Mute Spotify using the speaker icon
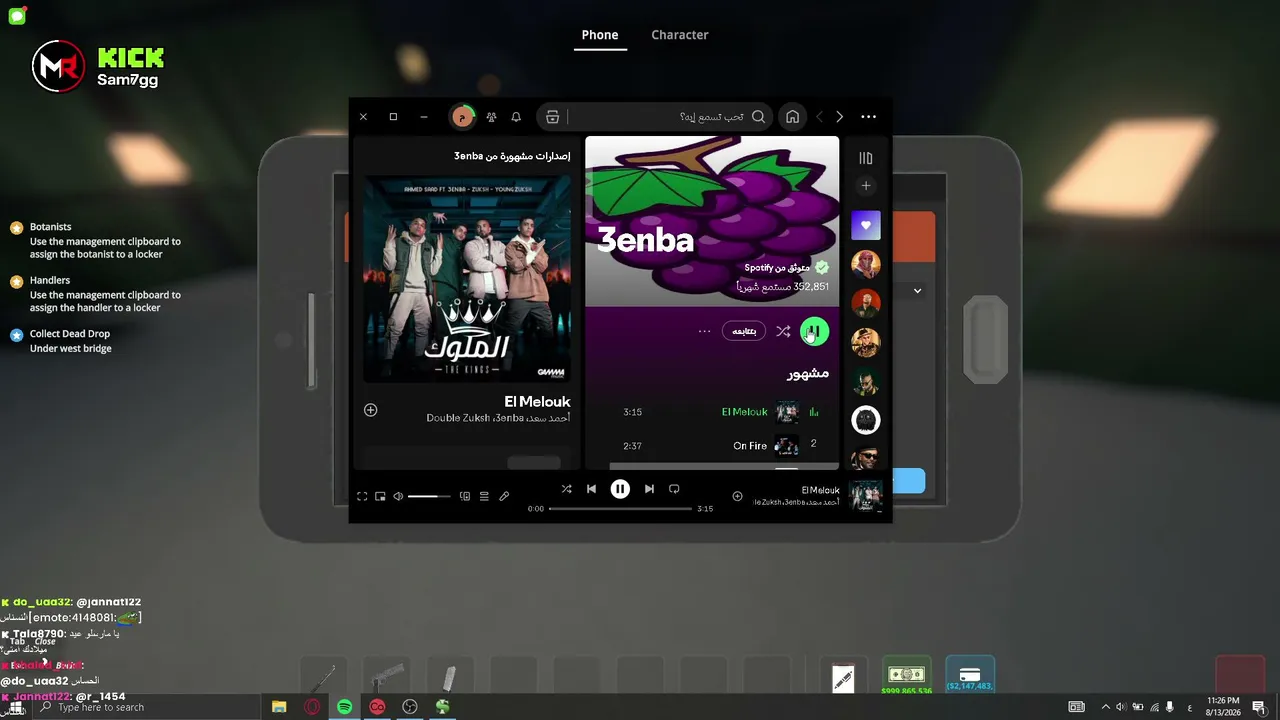Viewport: 1280px width, 720px height. 398,496
